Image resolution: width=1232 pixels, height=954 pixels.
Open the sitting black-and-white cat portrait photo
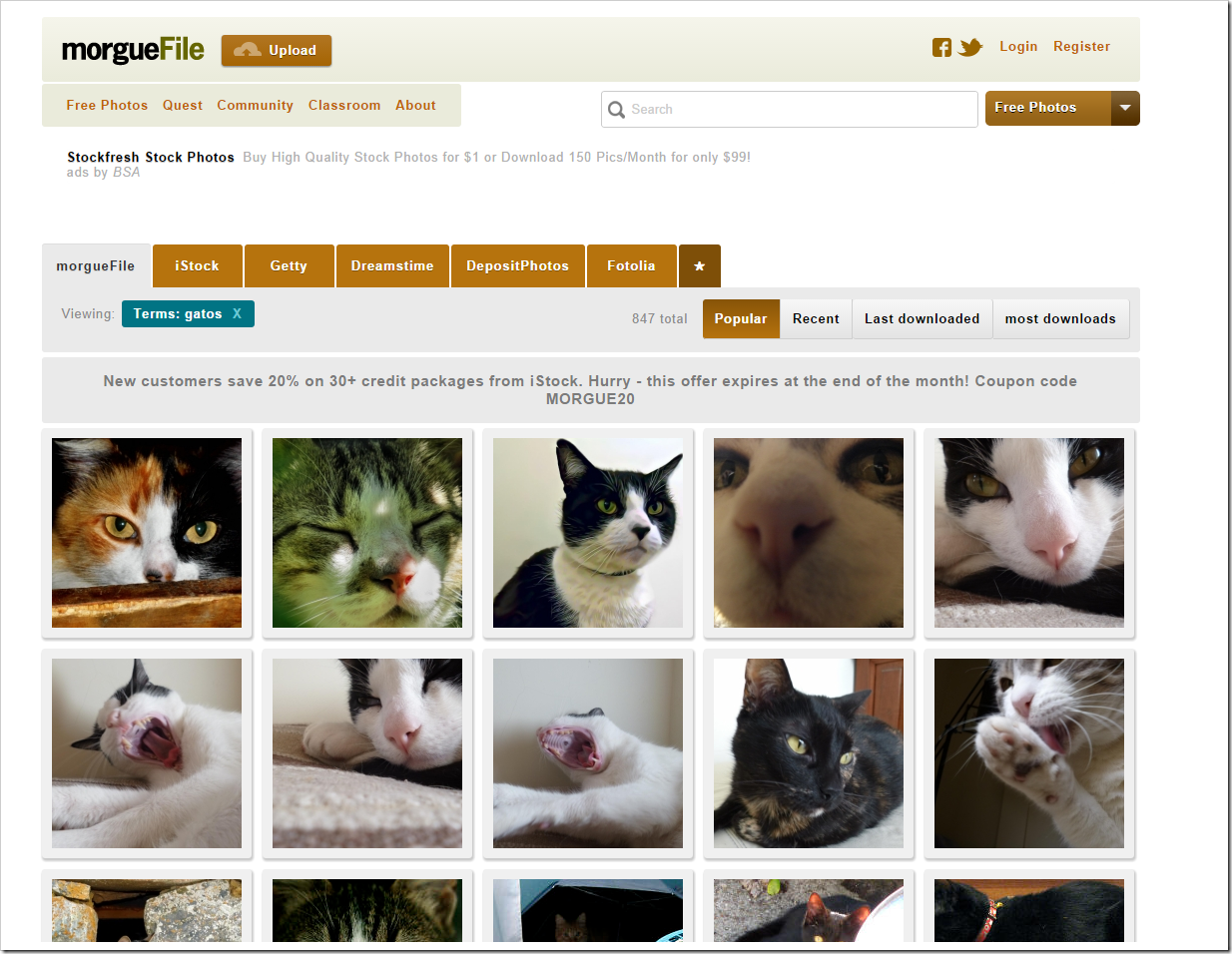(588, 533)
